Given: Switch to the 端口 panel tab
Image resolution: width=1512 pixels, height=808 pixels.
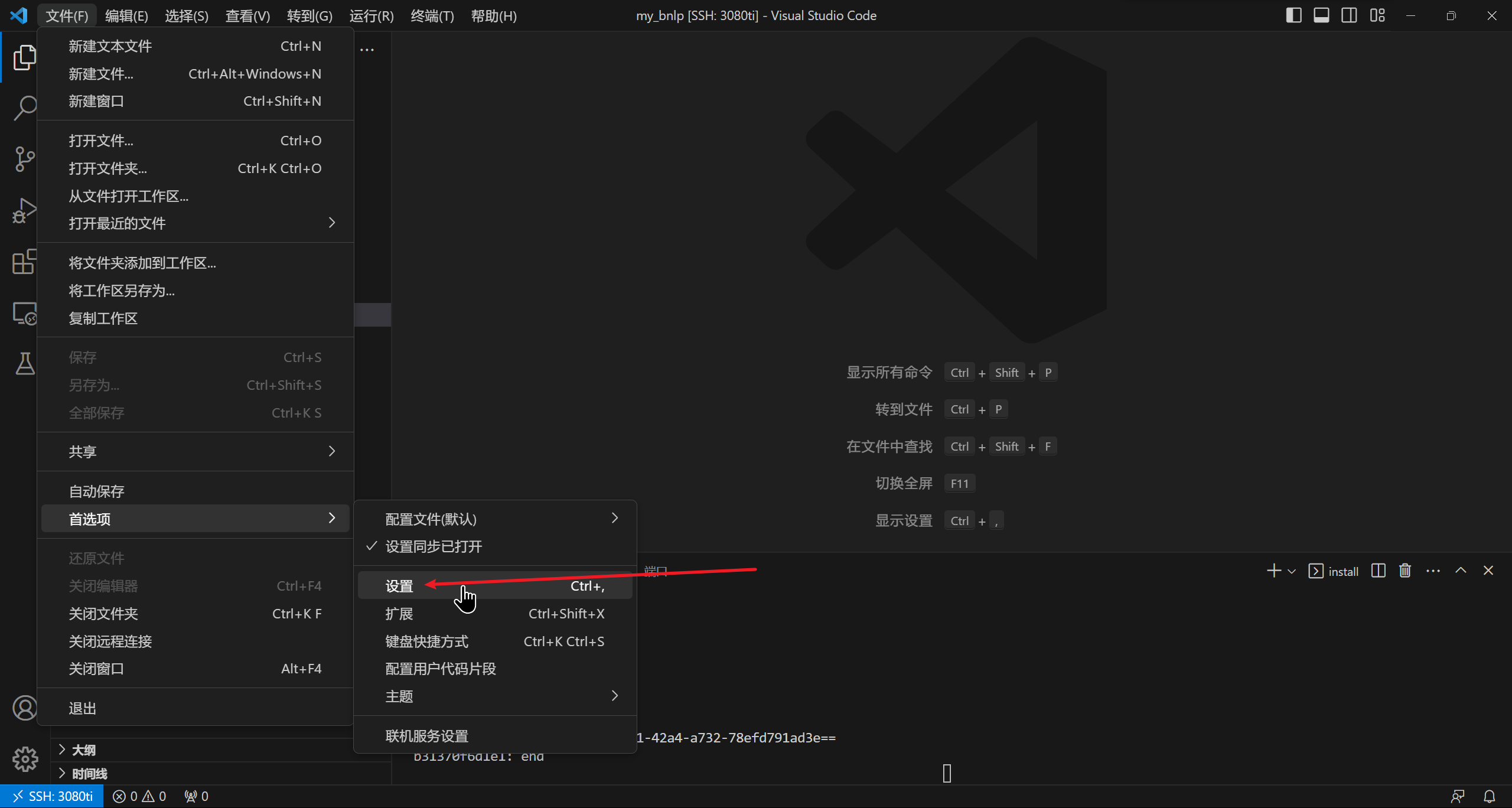Looking at the screenshot, I should (656, 571).
